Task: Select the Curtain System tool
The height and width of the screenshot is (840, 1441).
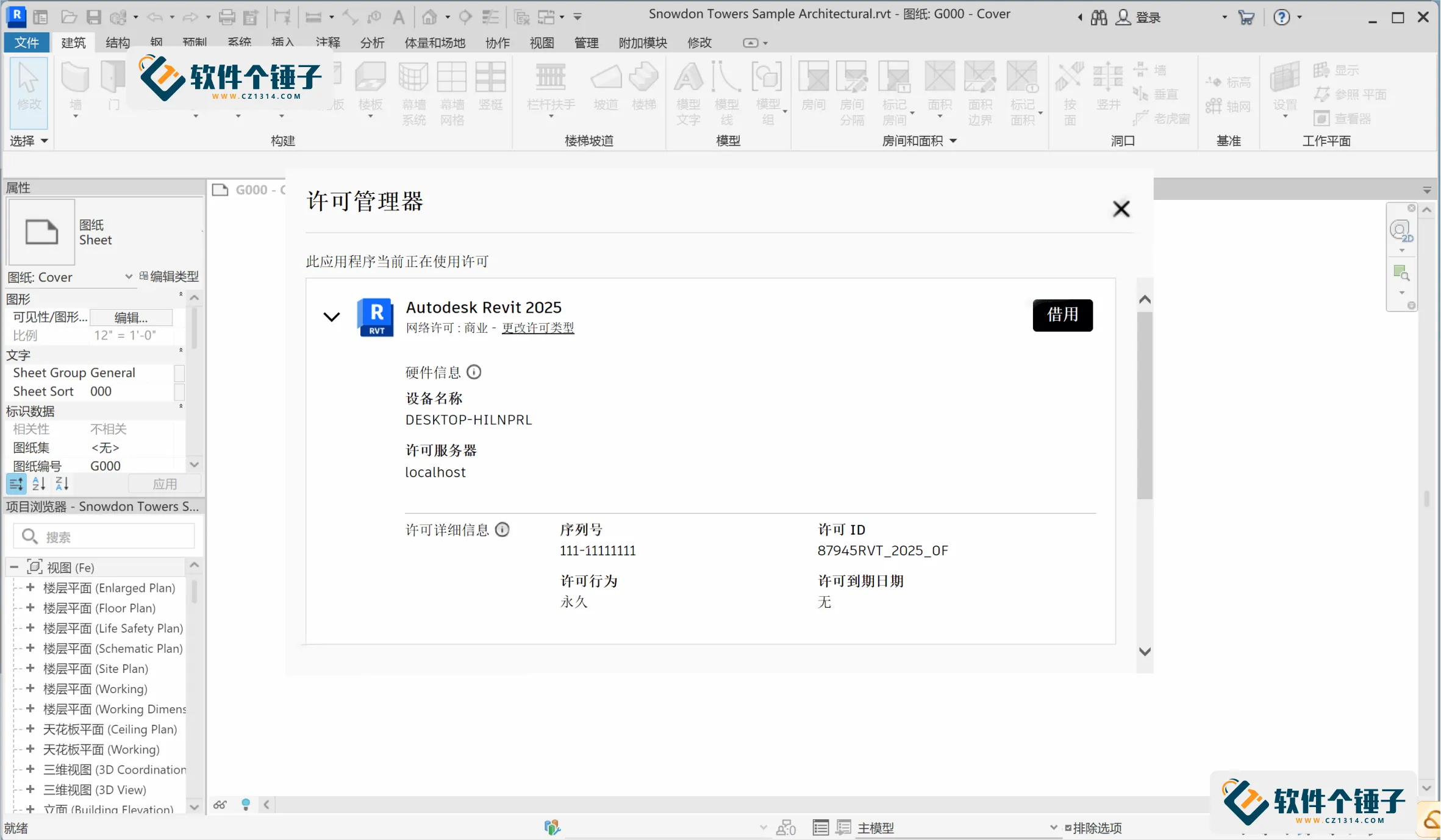Action: [413, 93]
